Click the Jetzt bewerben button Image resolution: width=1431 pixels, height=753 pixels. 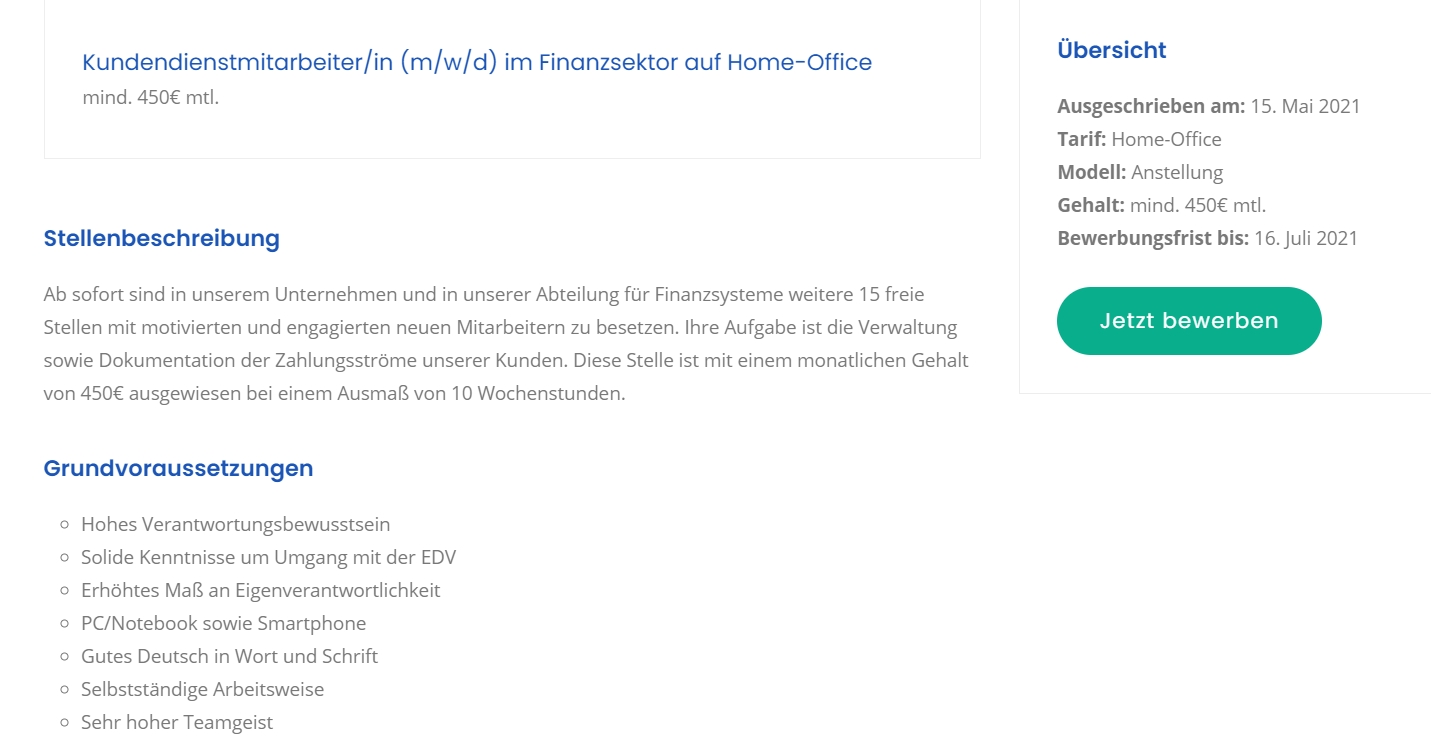(1189, 321)
